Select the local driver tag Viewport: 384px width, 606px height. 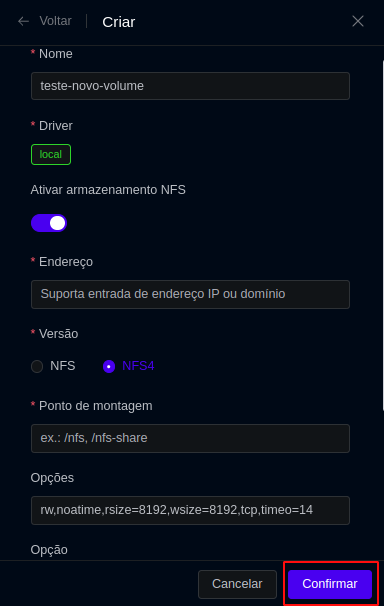click(x=51, y=154)
